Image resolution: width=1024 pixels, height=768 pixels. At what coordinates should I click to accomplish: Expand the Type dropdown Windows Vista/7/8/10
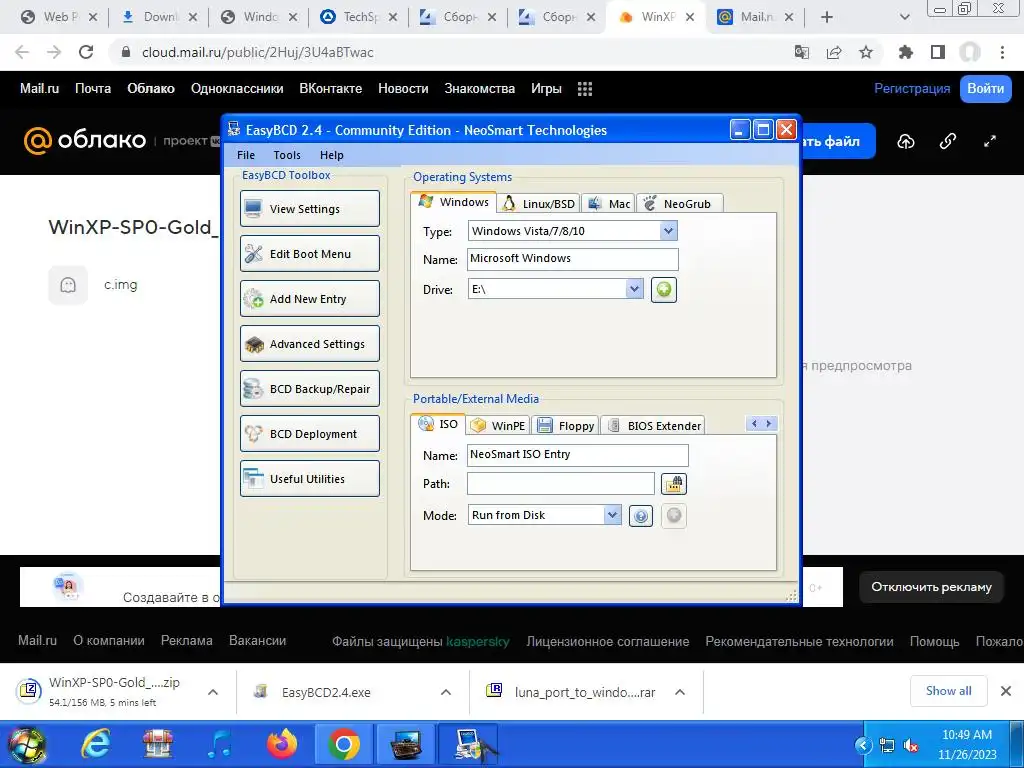tap(668, 231)
